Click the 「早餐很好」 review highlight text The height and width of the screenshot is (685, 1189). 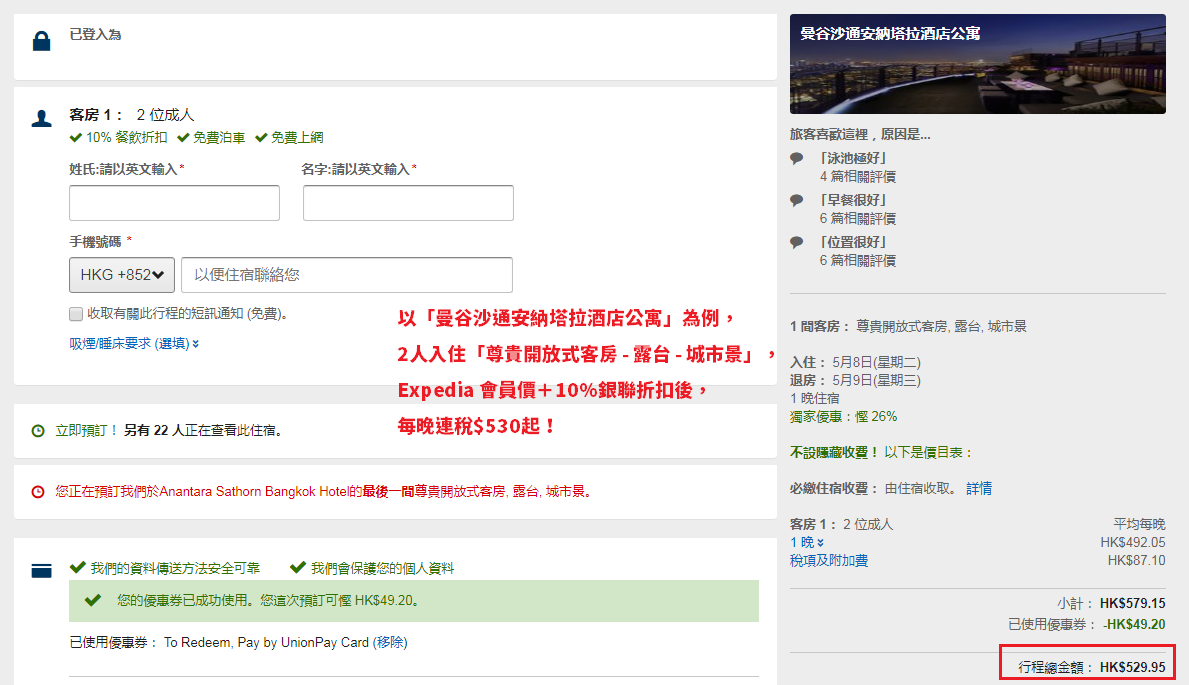853,200
